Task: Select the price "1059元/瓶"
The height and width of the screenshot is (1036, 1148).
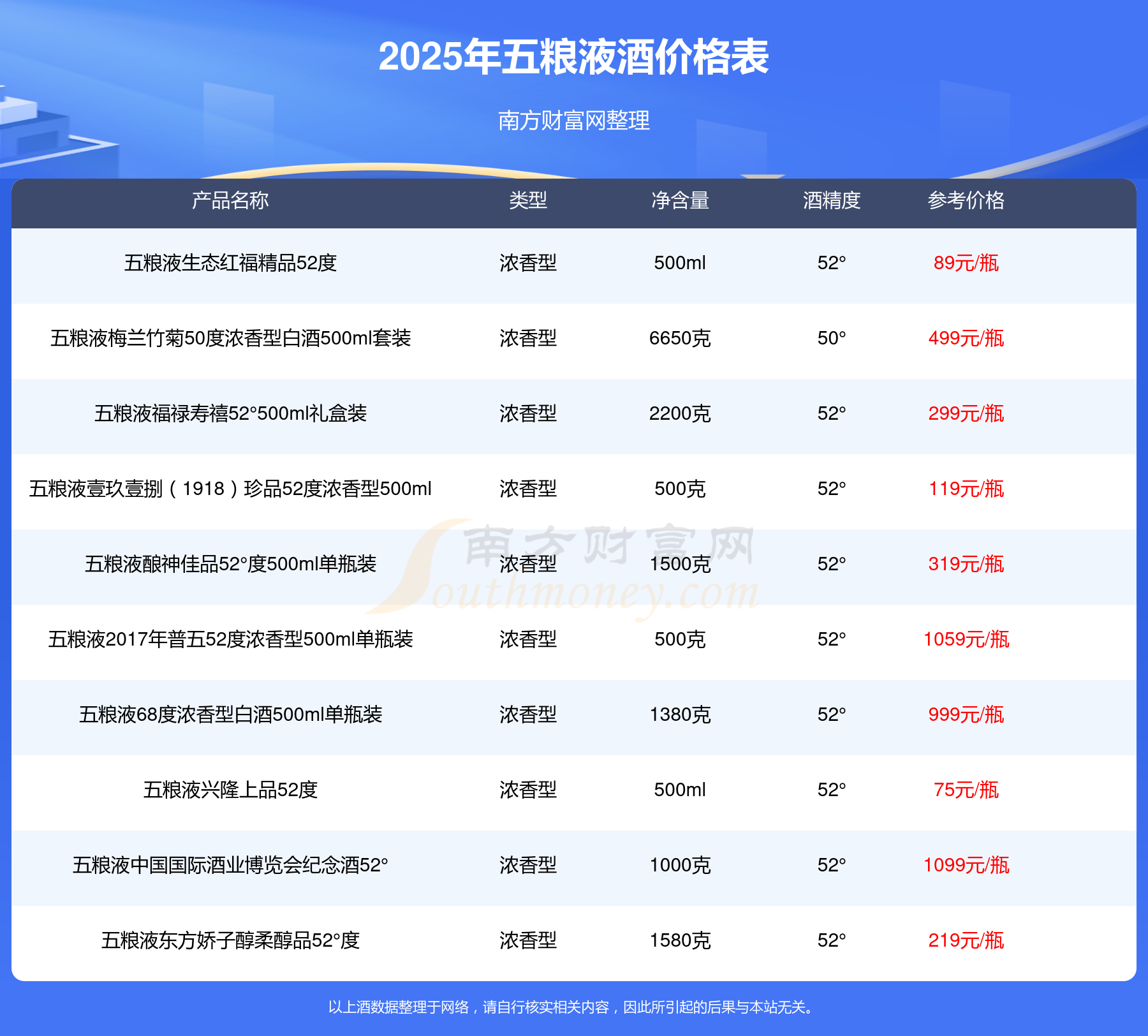Action: point(966,639)
